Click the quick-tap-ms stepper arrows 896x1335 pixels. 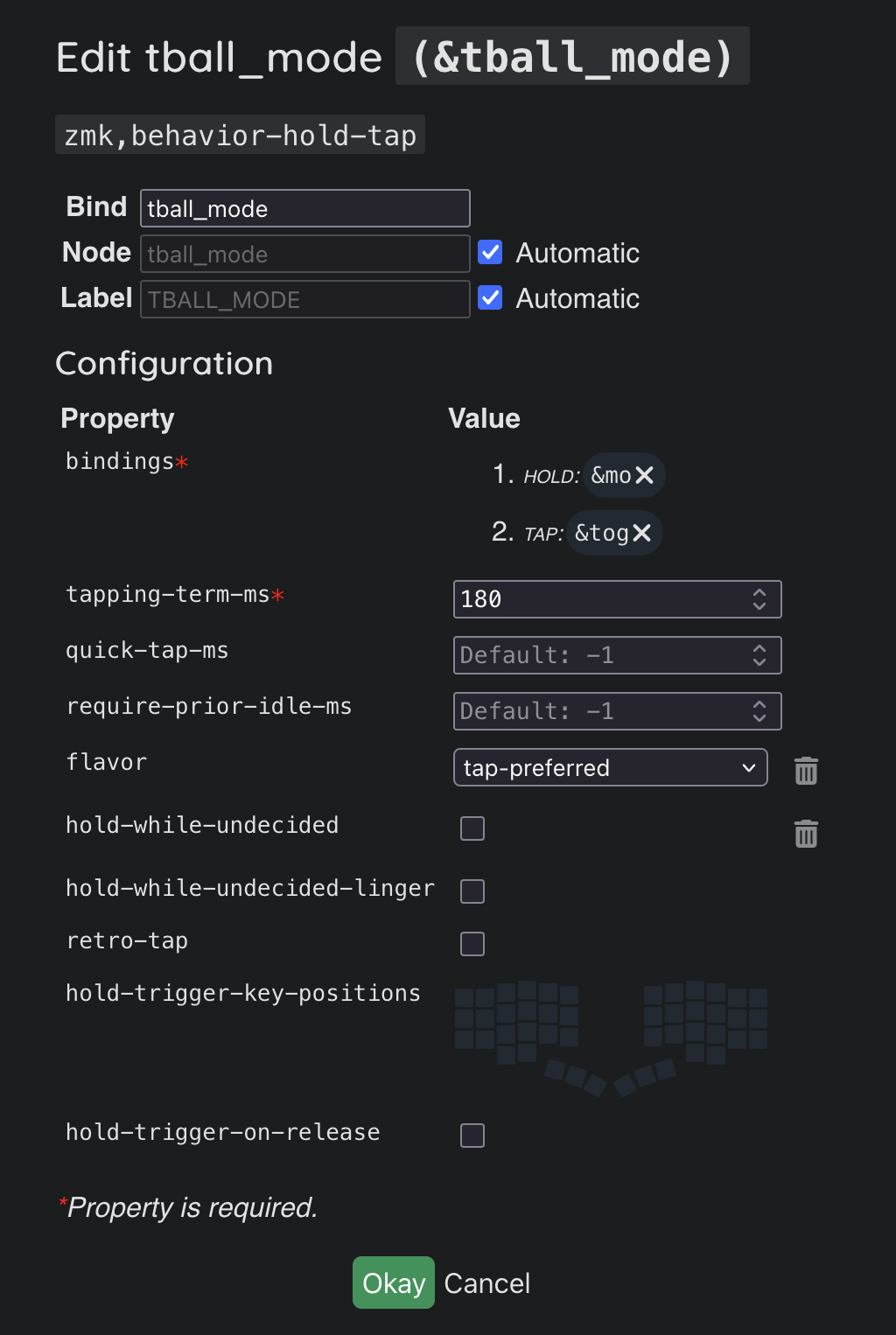(759, 655)
